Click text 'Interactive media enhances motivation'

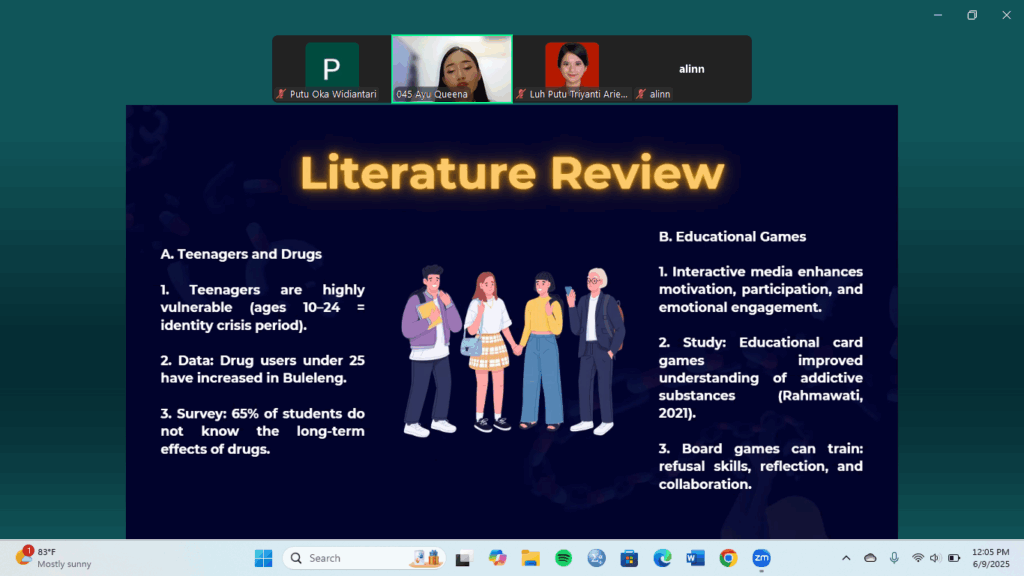[x=760, y=280]
